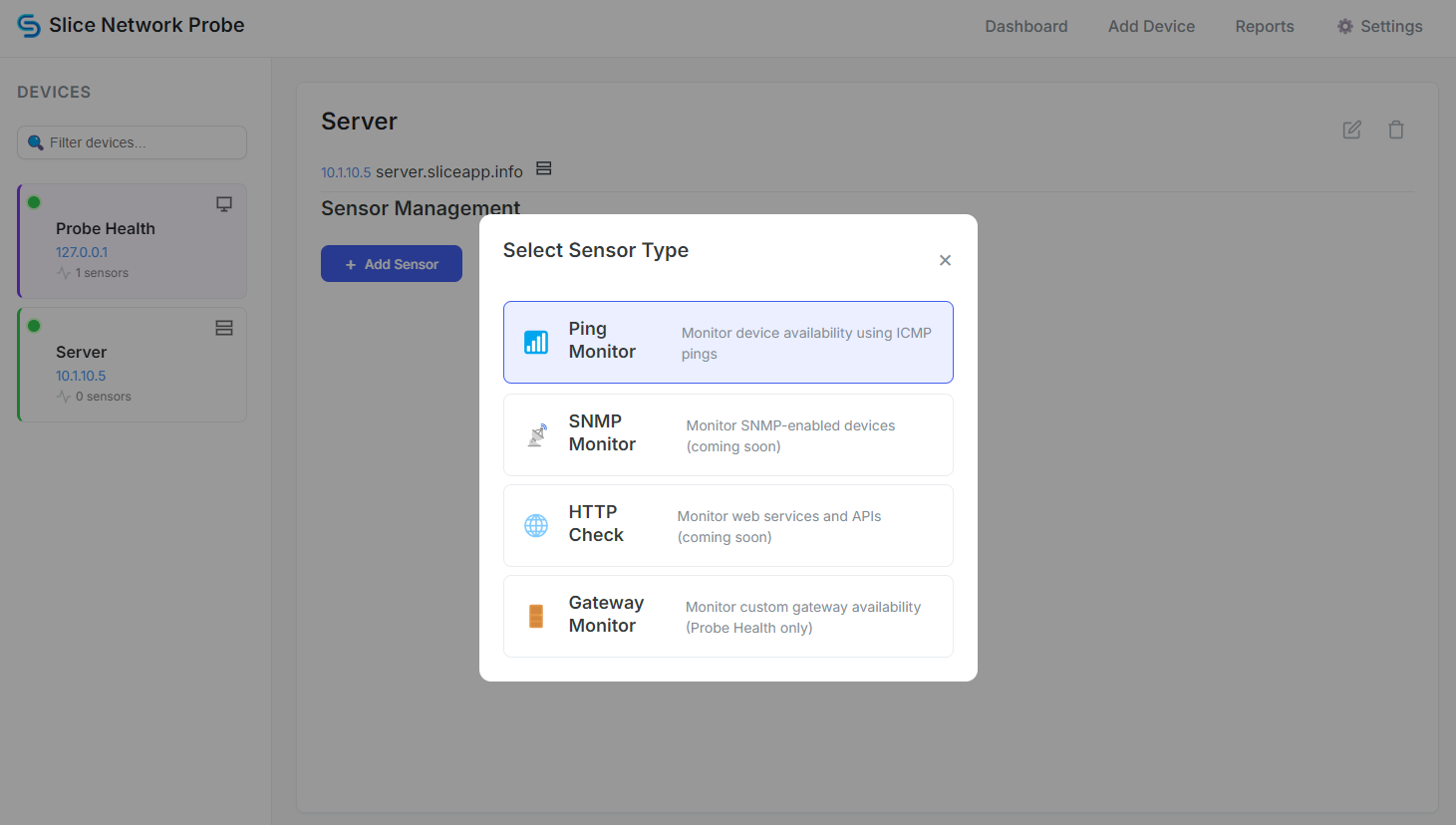Click the Slice logo icon in the header
The height and width of the screenshot is (825, 1456).
[x=29, y=25]
